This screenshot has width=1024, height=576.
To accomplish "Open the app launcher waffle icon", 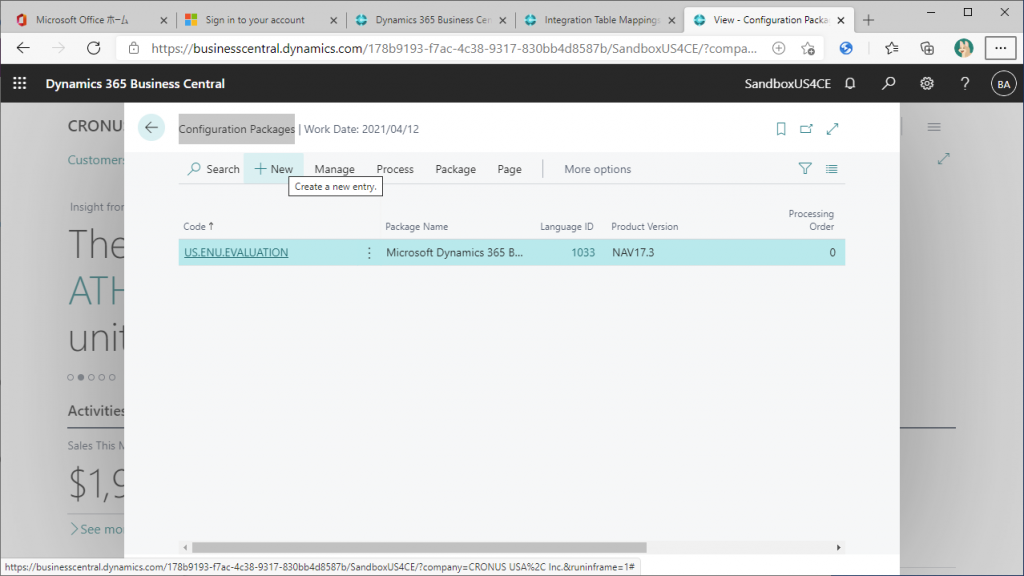I will 20,84.
